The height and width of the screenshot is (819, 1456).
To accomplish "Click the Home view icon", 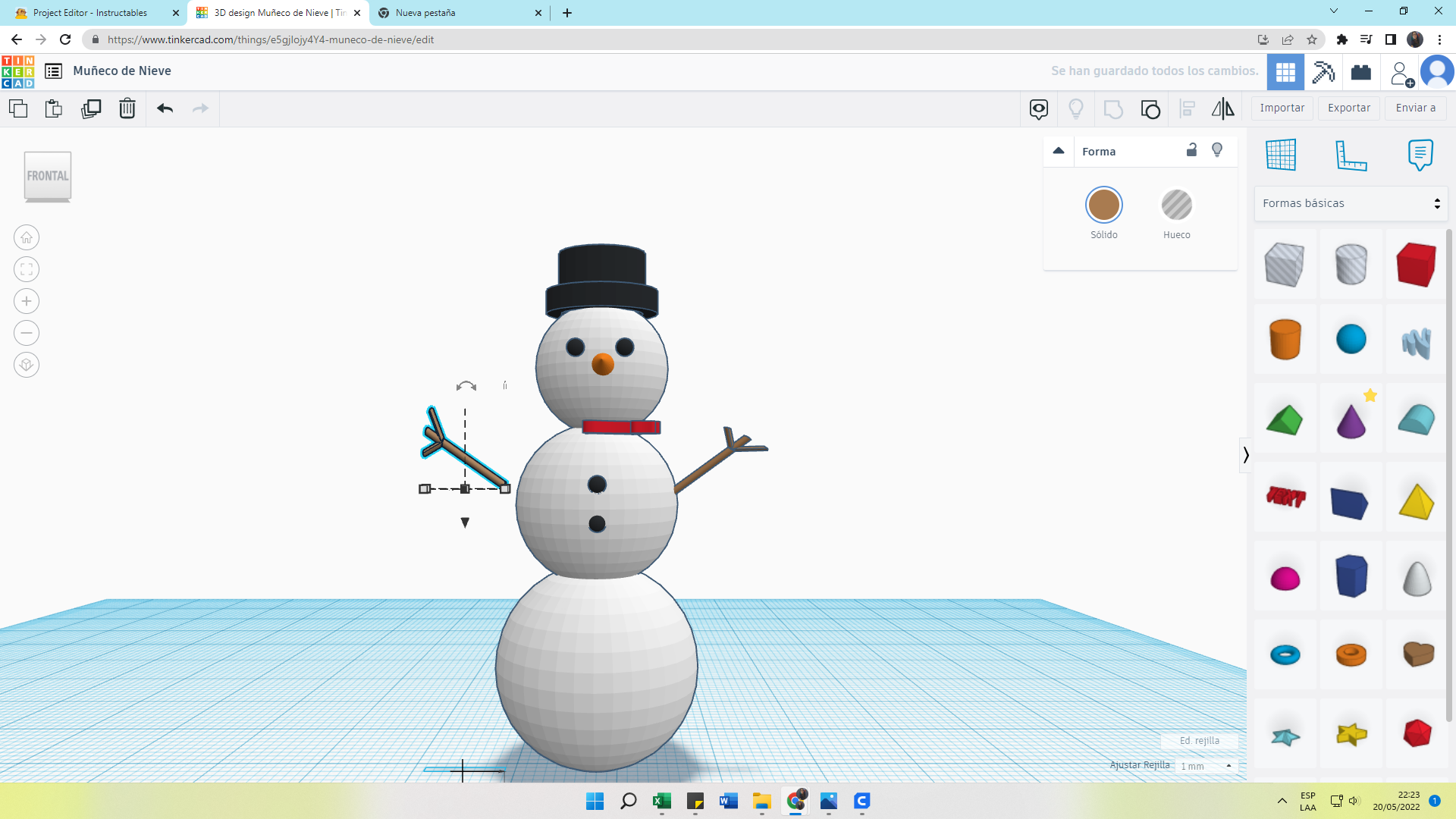I will (x=27, y=237).
